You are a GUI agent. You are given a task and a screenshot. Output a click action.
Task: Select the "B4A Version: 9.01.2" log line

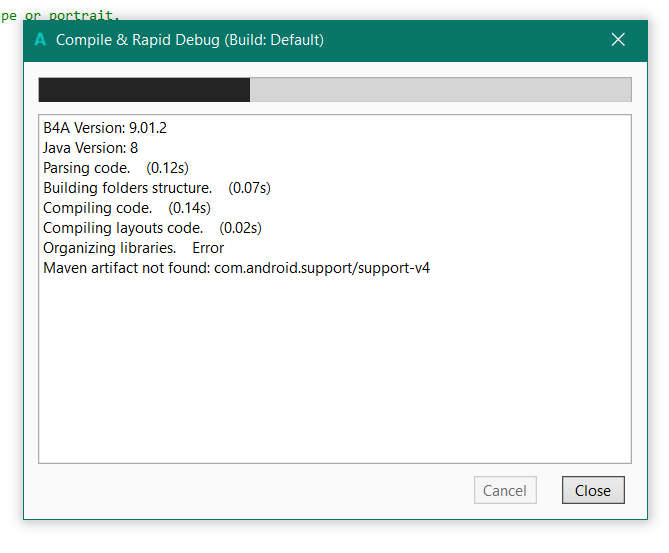pyautogui.click(x=105, y=128)
